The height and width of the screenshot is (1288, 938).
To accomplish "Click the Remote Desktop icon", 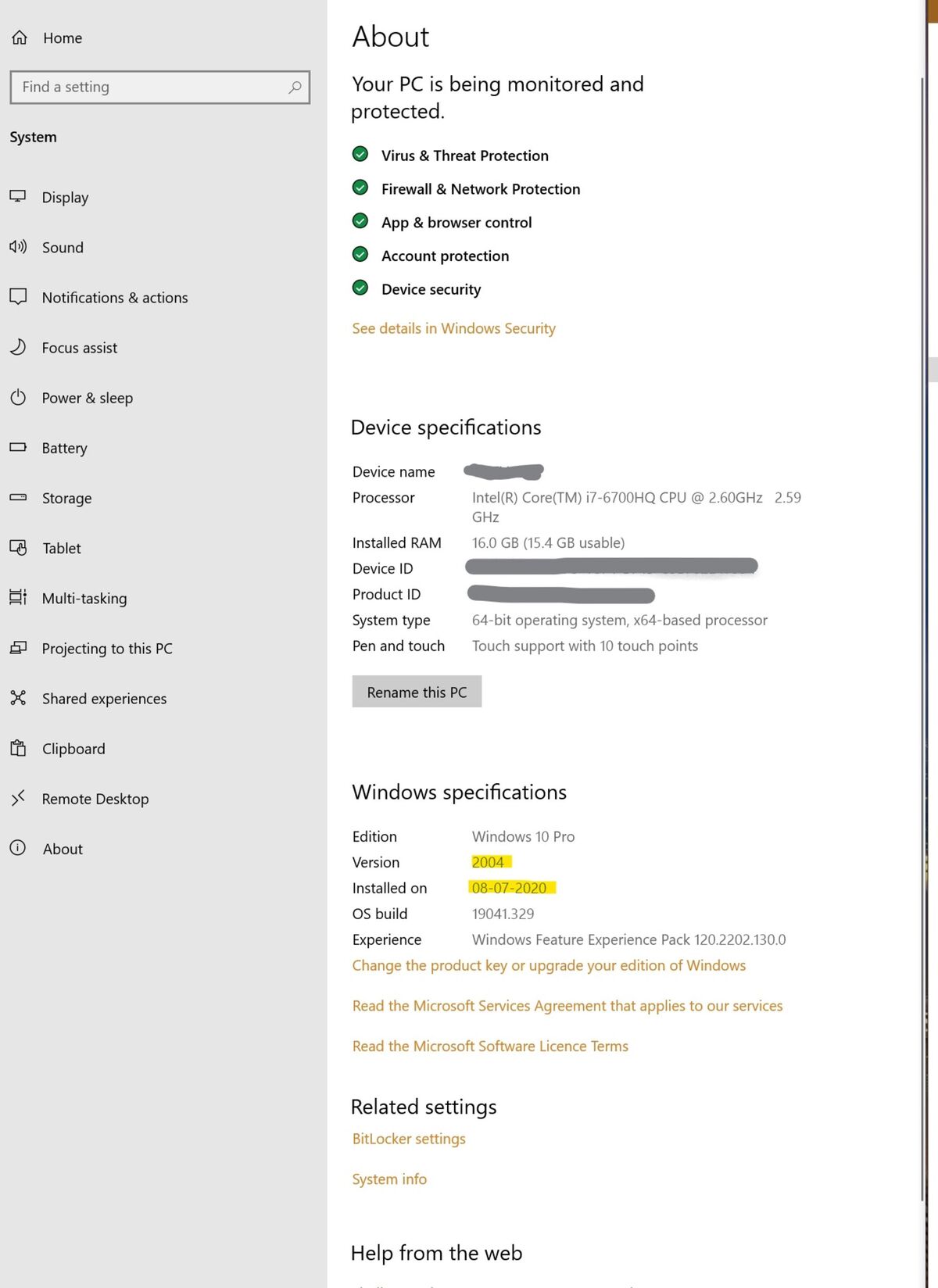I will point(18,798).
